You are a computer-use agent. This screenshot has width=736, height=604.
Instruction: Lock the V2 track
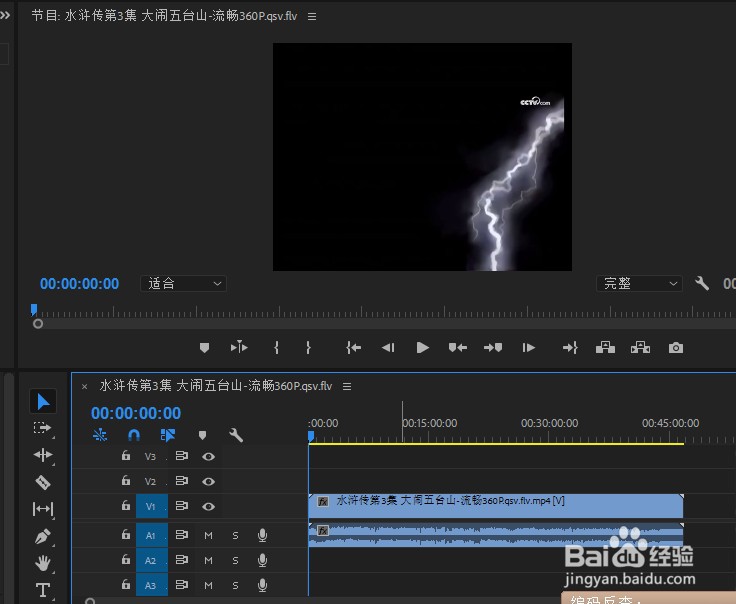[x=126, y=480]
